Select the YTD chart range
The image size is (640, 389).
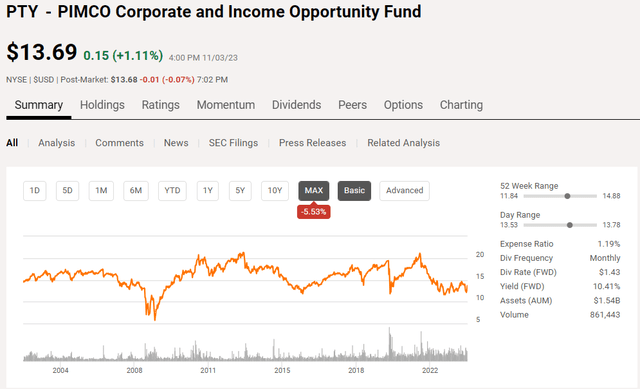pos(172,191)
